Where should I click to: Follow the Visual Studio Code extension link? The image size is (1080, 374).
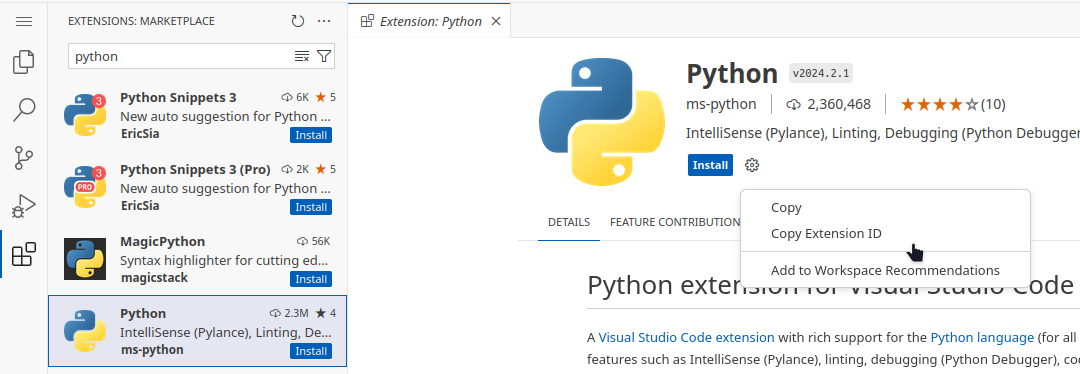click(686, 337)
